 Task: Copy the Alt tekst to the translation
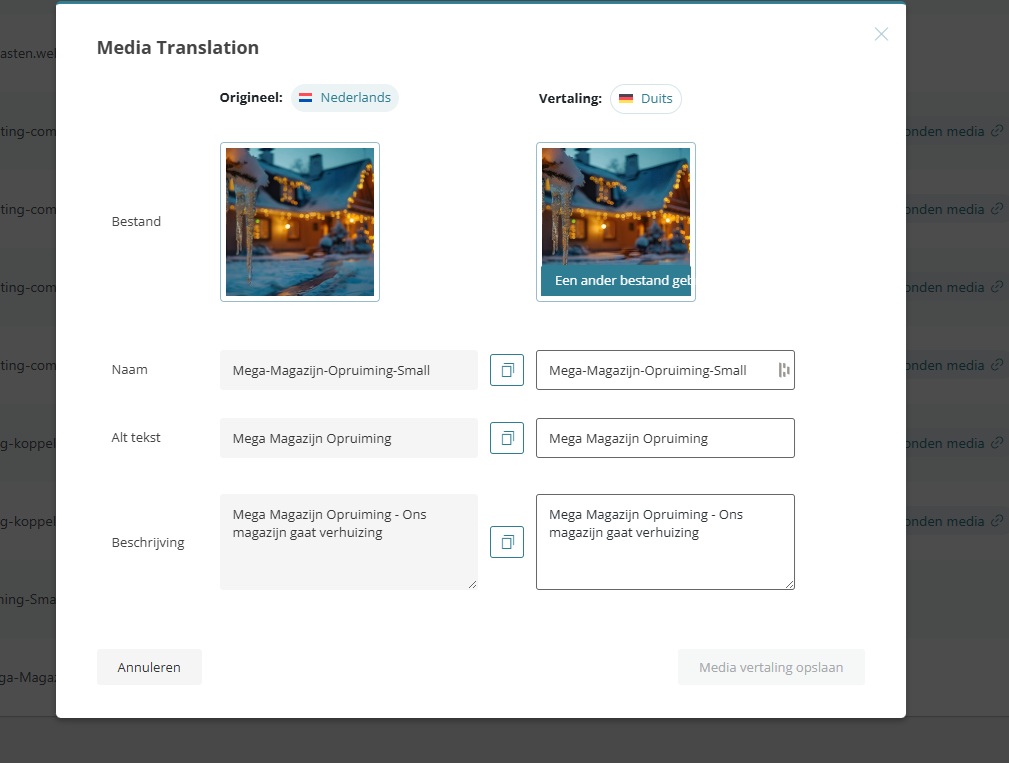[x=507, y=438]
